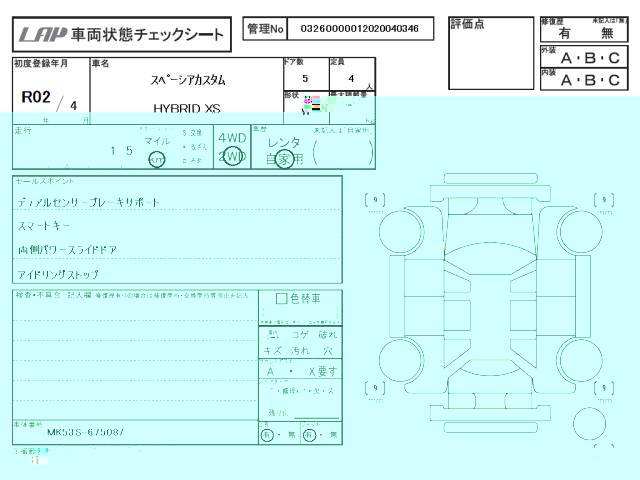Select the マイル mileage unit

click(157, 141)
